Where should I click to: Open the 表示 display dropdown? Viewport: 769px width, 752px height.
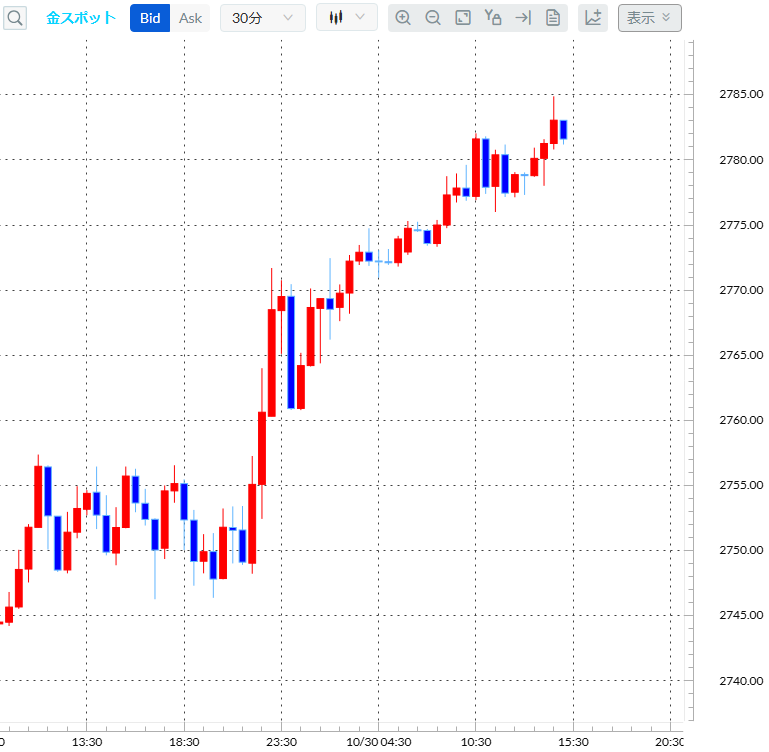(x=649, y=18)
